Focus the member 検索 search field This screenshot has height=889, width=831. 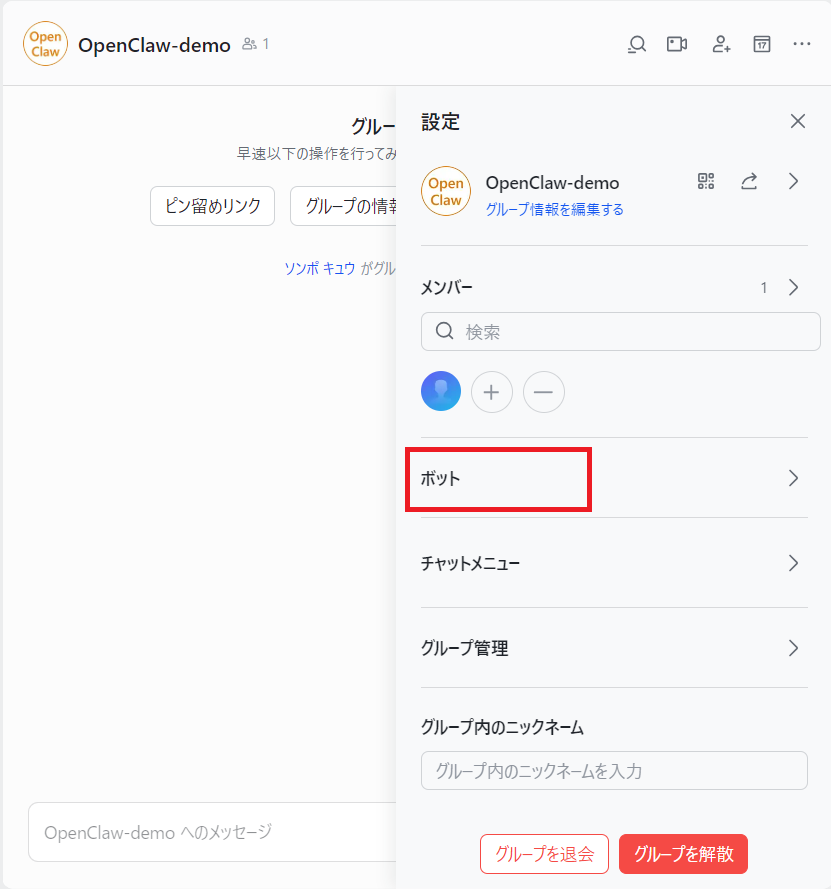tap(621, 332)
